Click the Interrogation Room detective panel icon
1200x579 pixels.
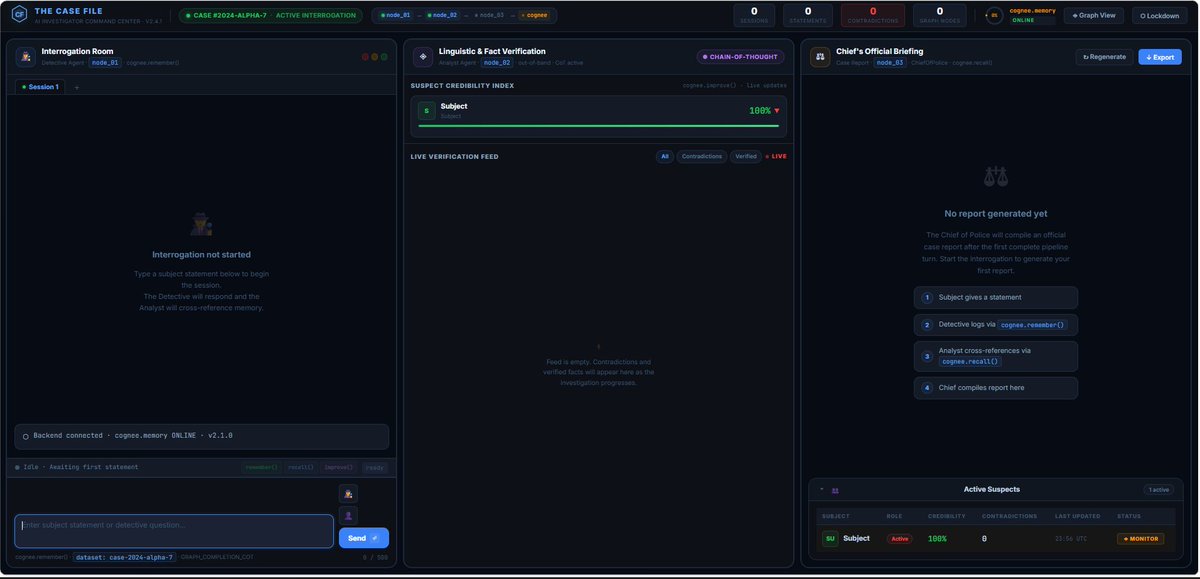pos(25,57)
